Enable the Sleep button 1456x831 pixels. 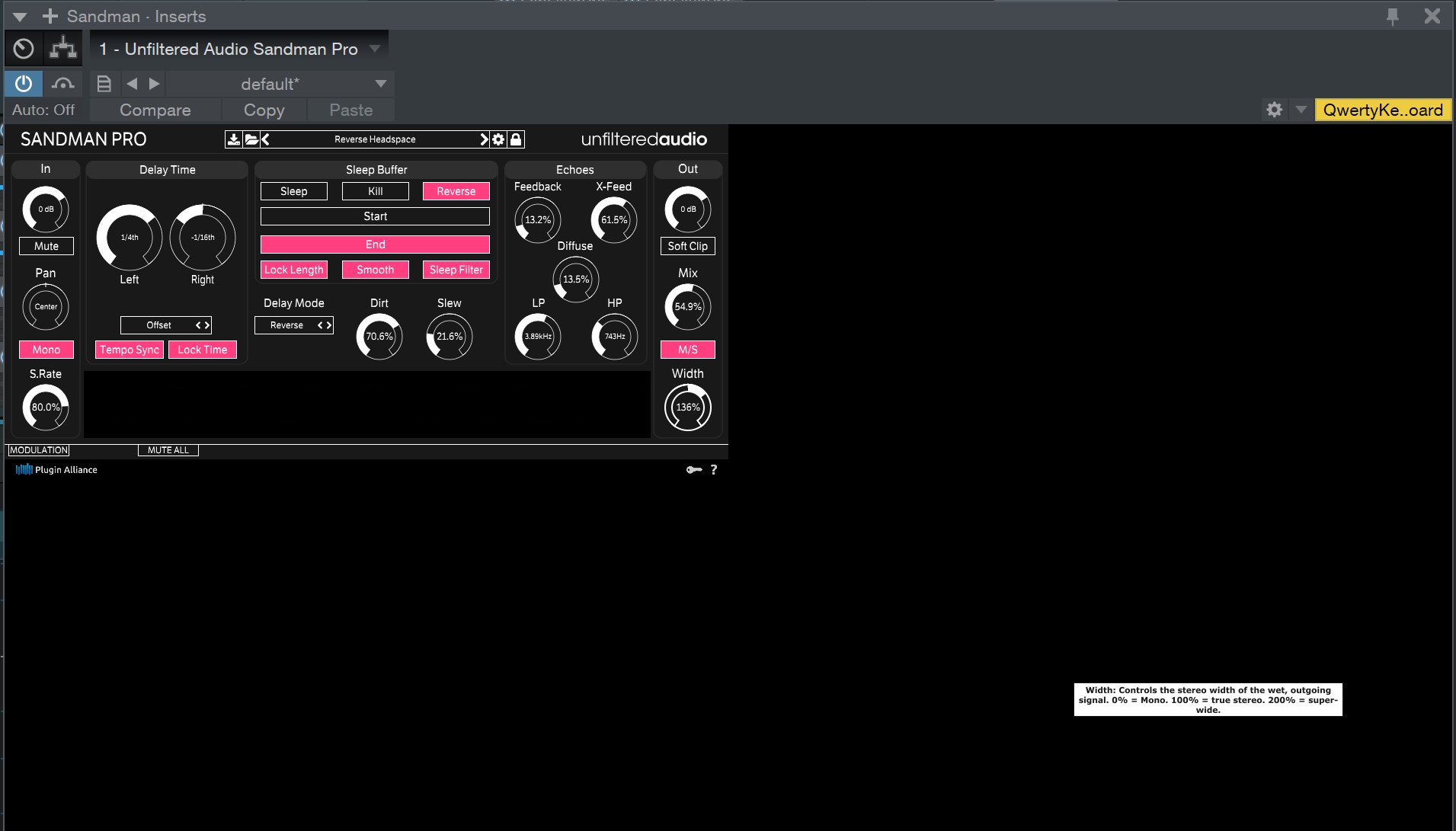(294, 191)
